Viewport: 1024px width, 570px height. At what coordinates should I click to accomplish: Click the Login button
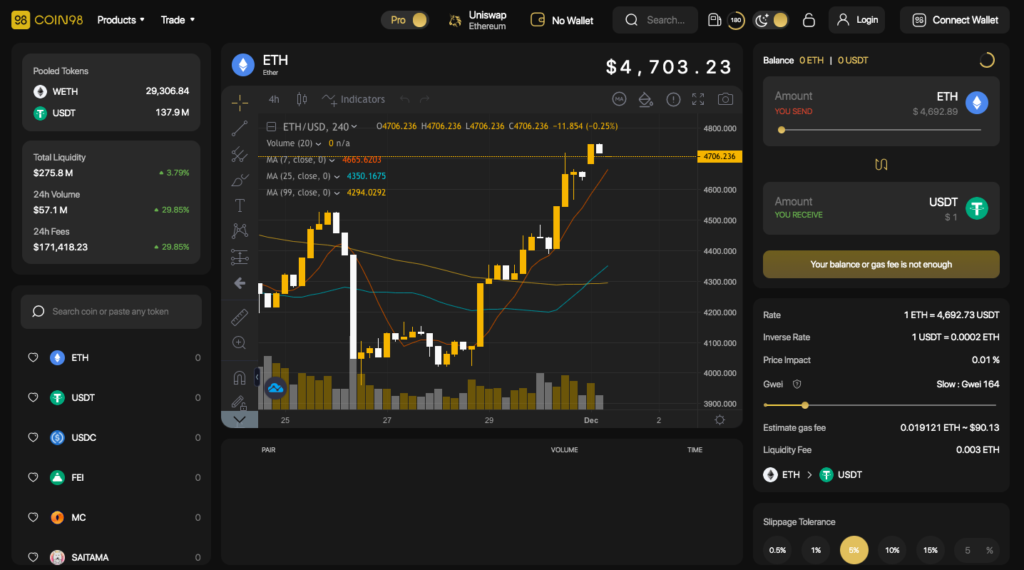(x=857, y=20)
